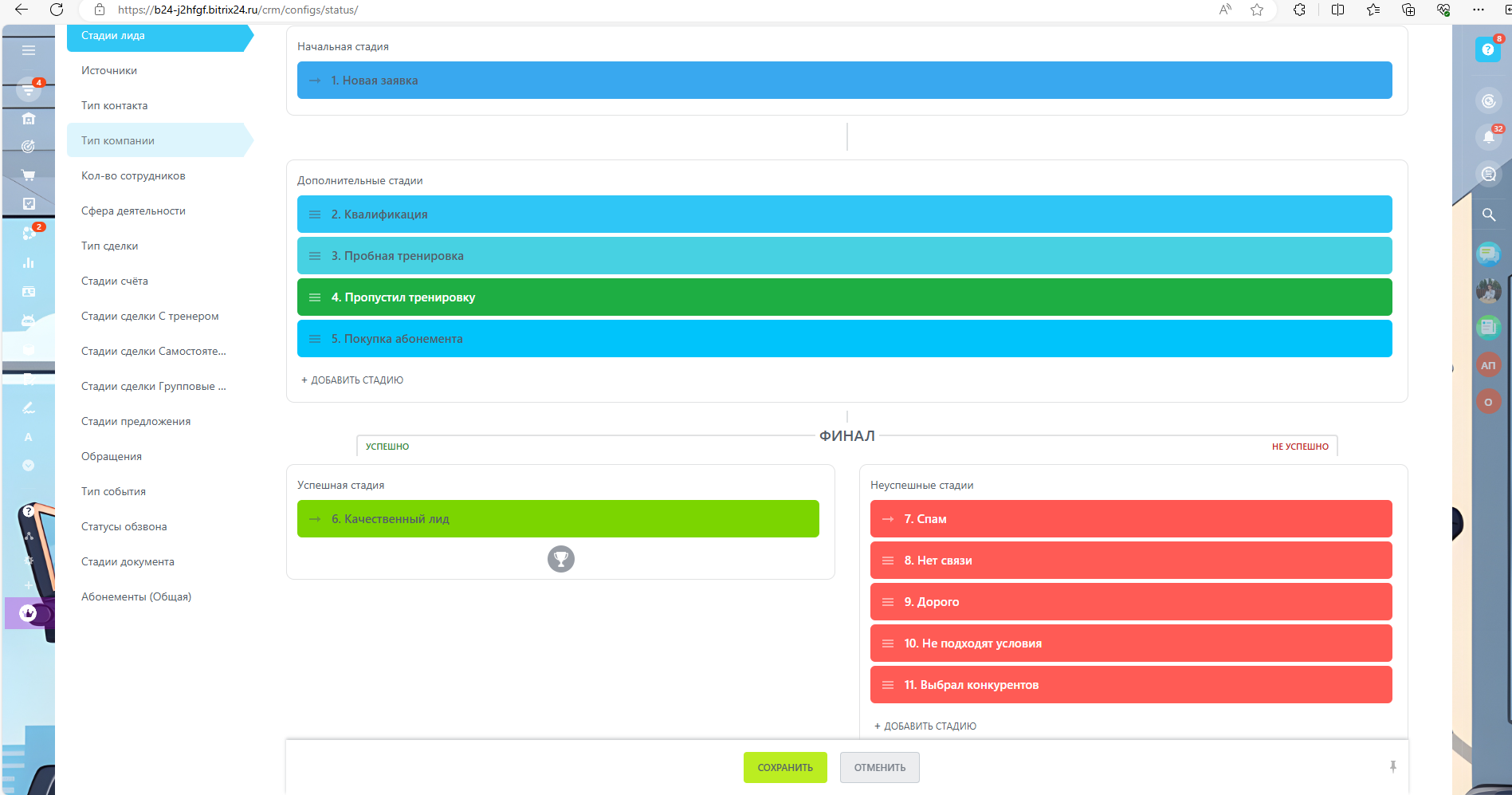The width and height of the screenshot is (1512, 795).
Task: Select the Стадии лида menu item
Action: [159, 36]
